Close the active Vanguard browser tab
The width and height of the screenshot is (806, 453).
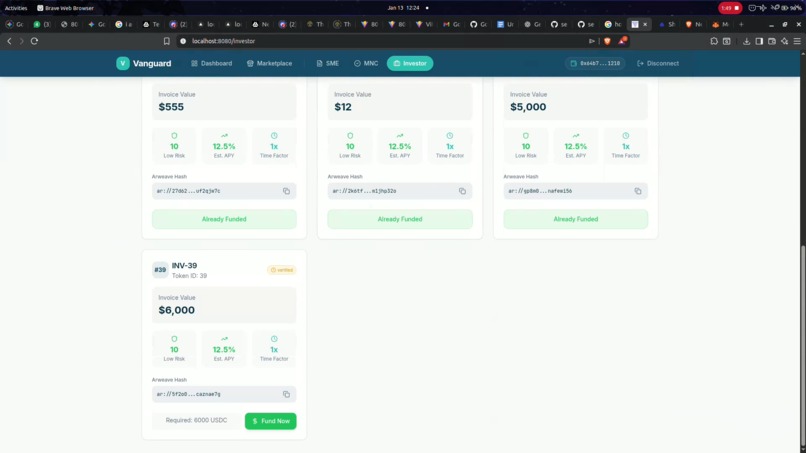click(x=645, y=24)
